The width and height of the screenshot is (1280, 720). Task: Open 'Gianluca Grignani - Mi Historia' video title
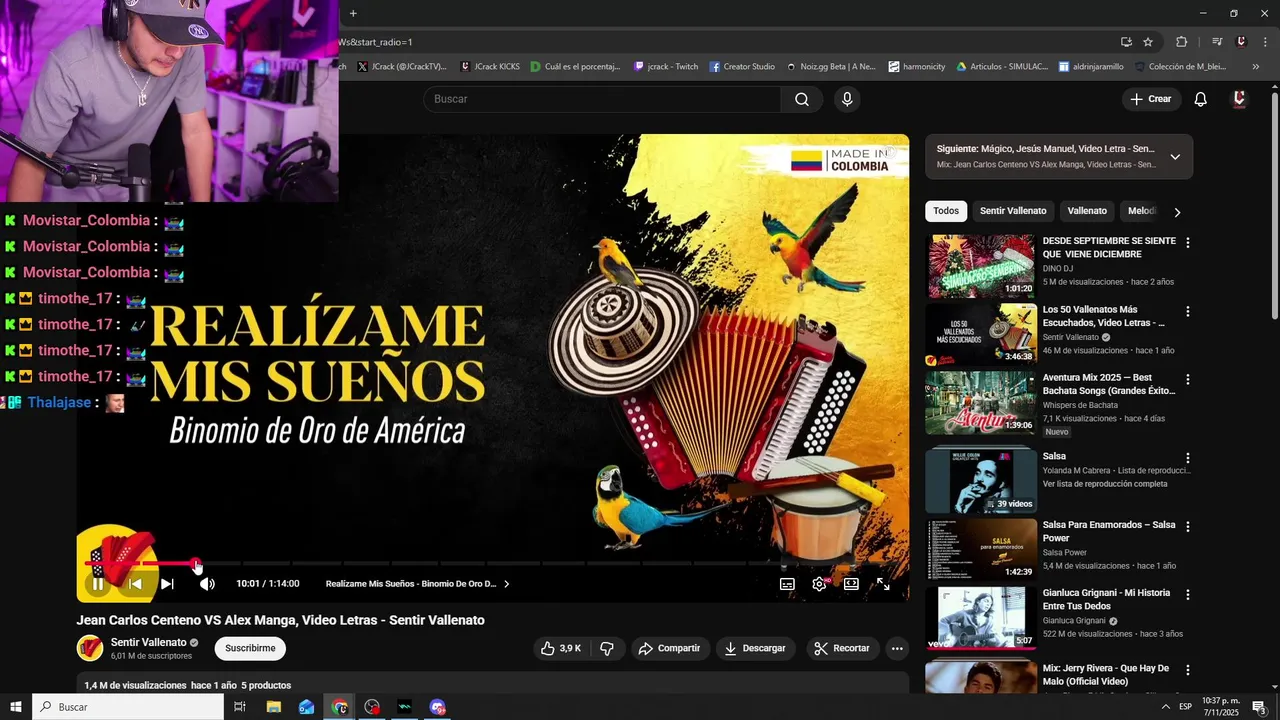point(1106,599)
